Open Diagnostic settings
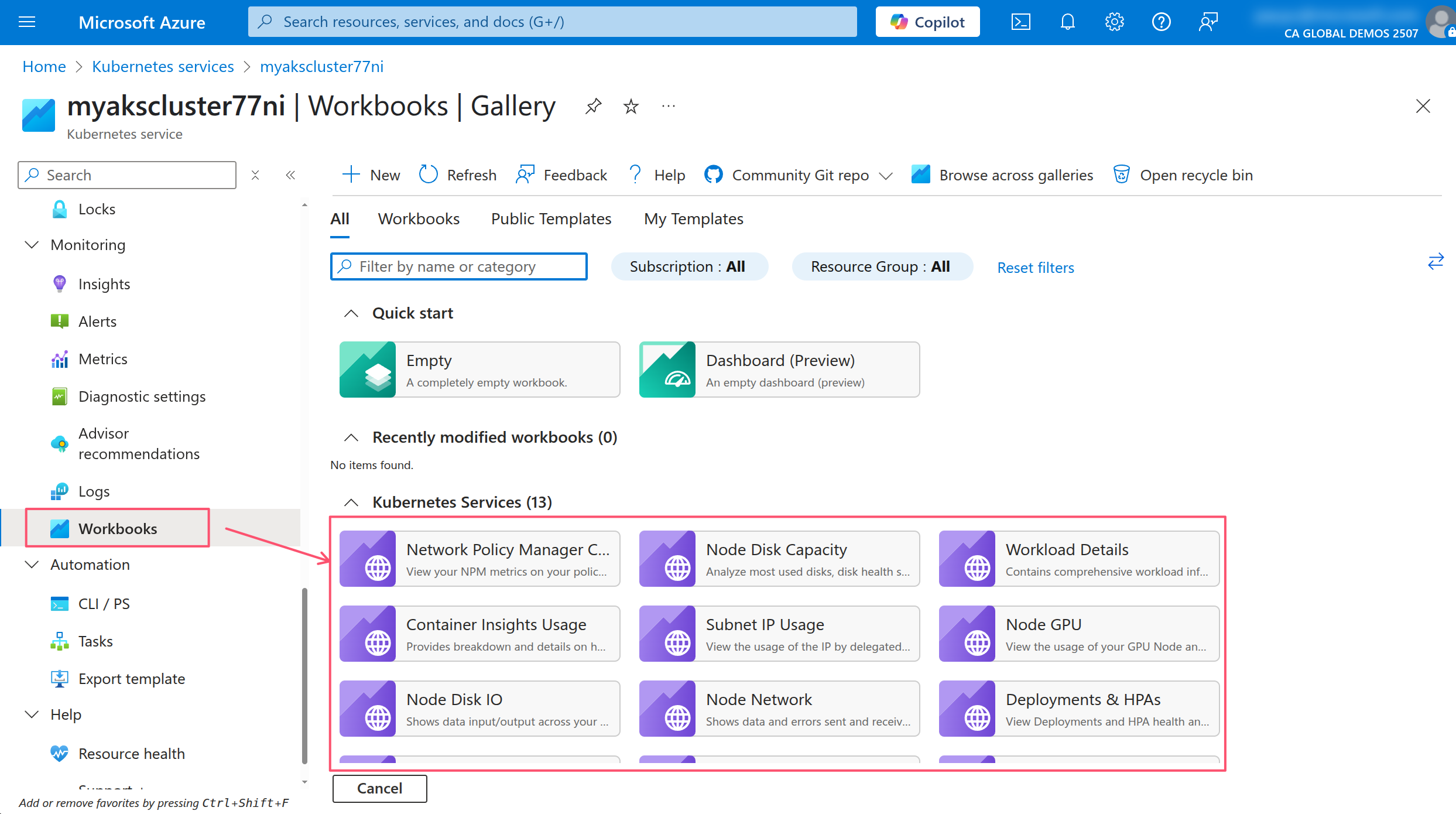Viewport: 1456px width, 814px height. pos(142,396)
